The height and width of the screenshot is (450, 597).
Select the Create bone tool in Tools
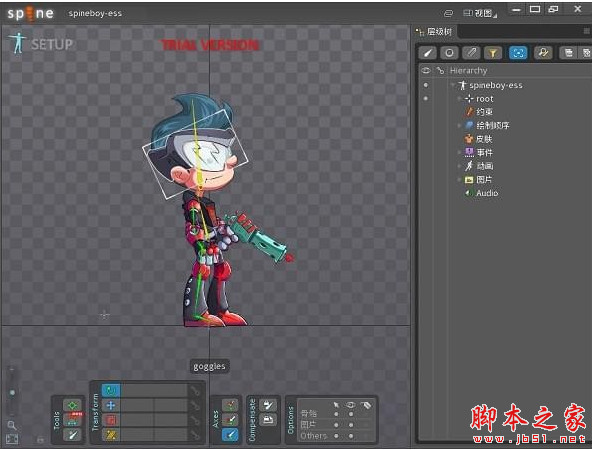[x=72, y=434]
